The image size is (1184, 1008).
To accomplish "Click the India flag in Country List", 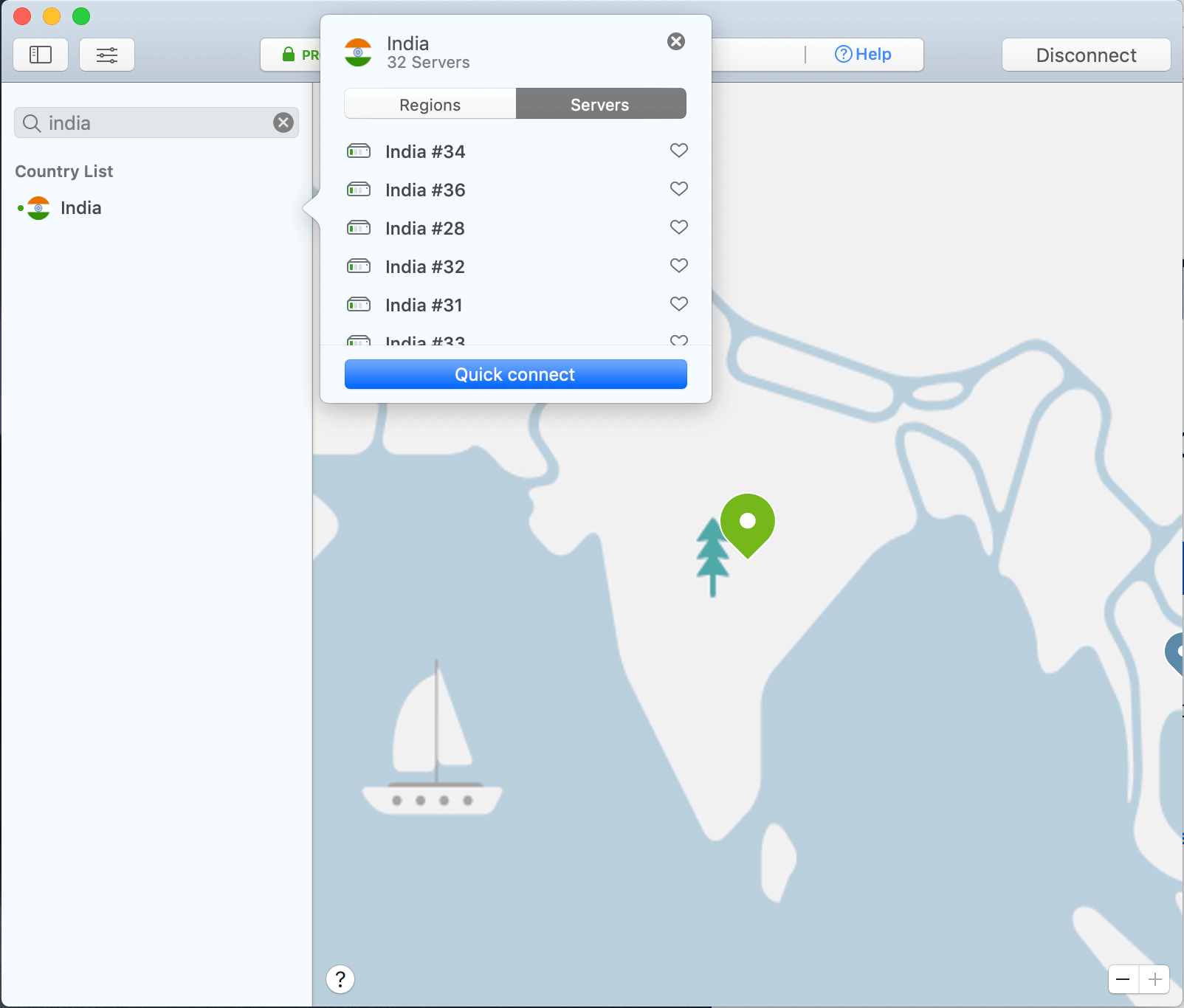I will point(38,208).
